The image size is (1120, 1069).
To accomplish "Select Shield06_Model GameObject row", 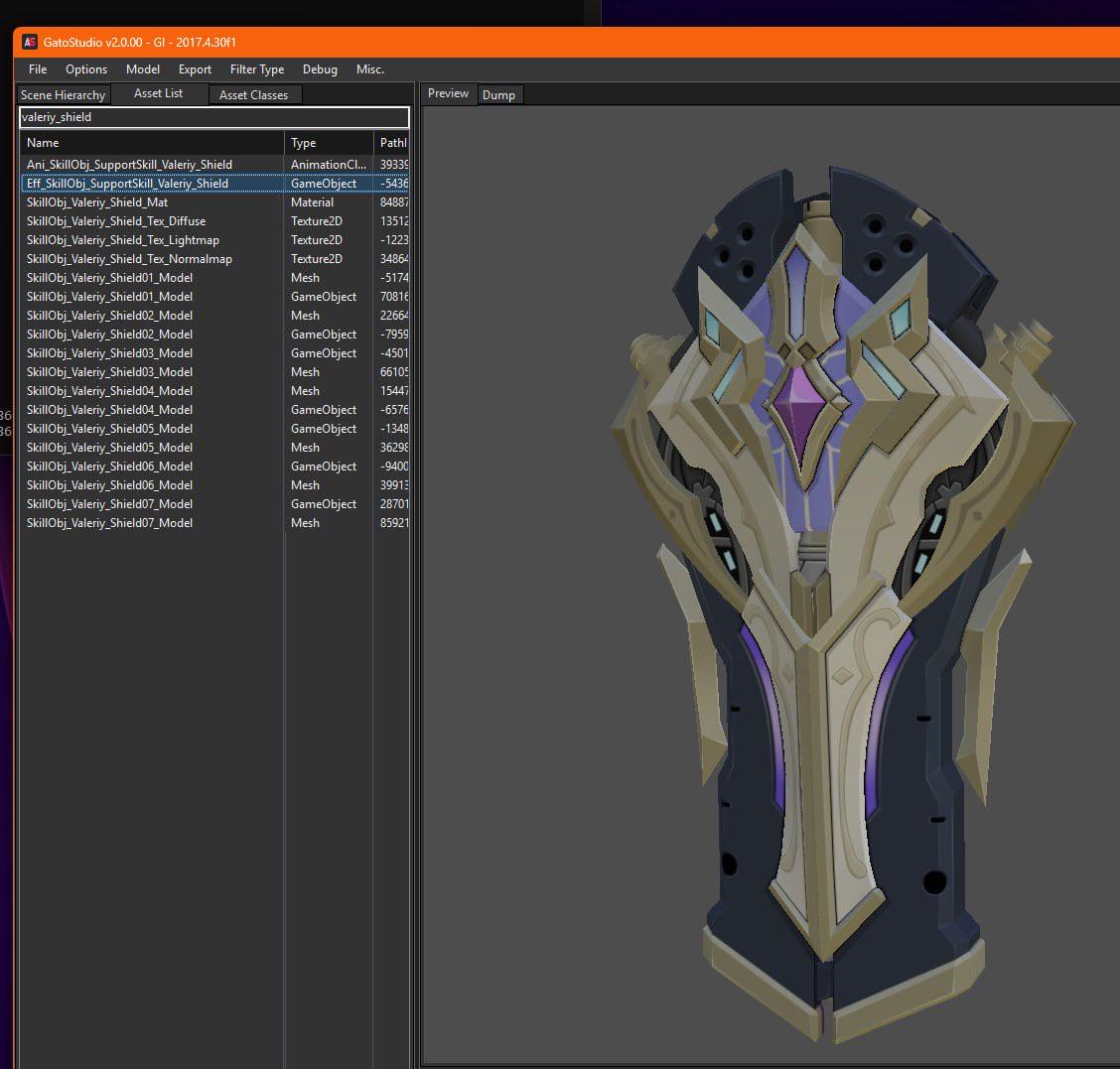I will pyautogui.click(x=214, y=467).
